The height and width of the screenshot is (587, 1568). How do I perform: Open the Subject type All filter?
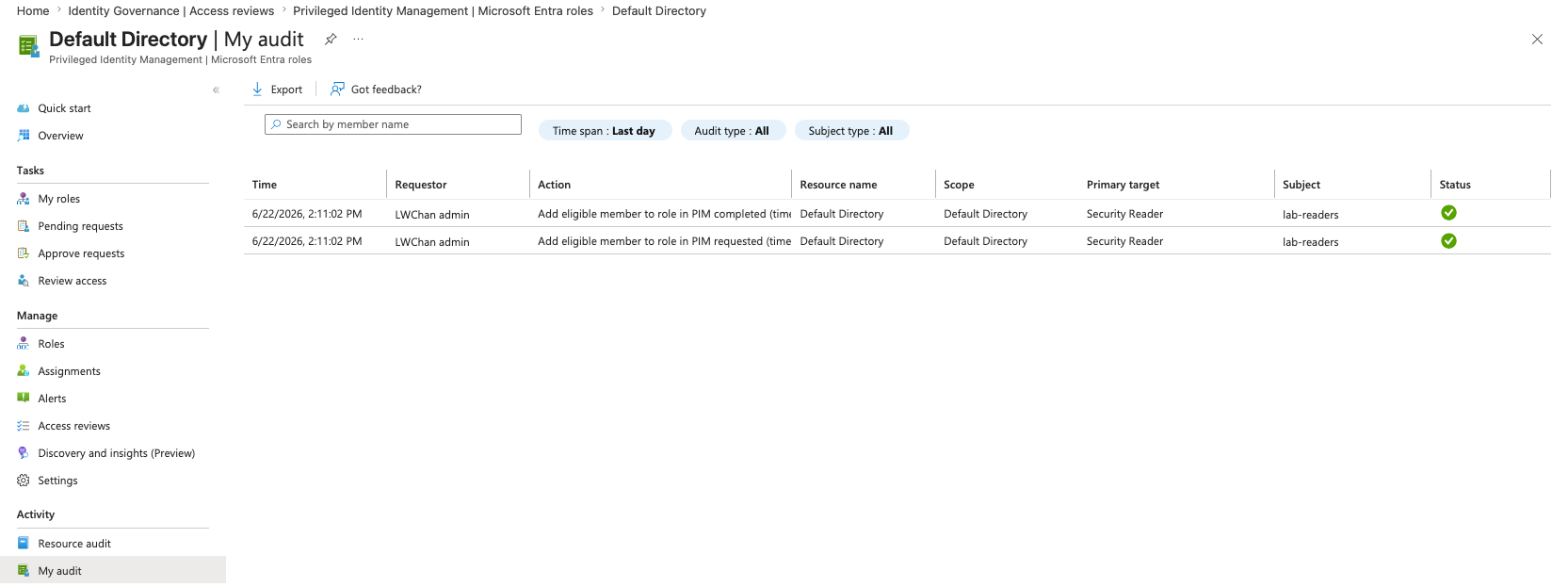[x=851, y=131]
